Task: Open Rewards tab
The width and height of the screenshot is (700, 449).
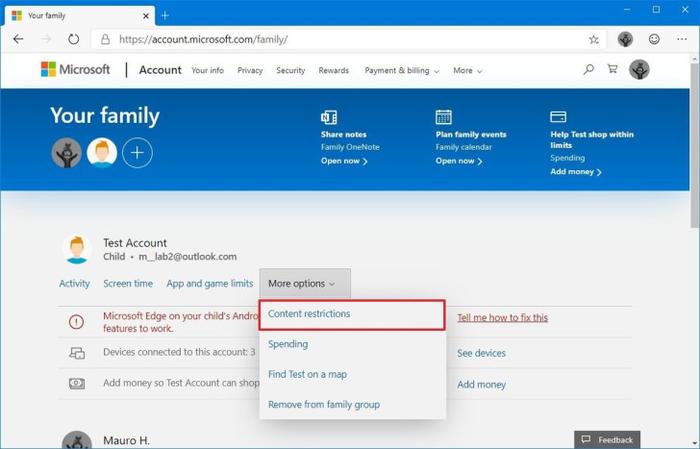Action: 333,71
